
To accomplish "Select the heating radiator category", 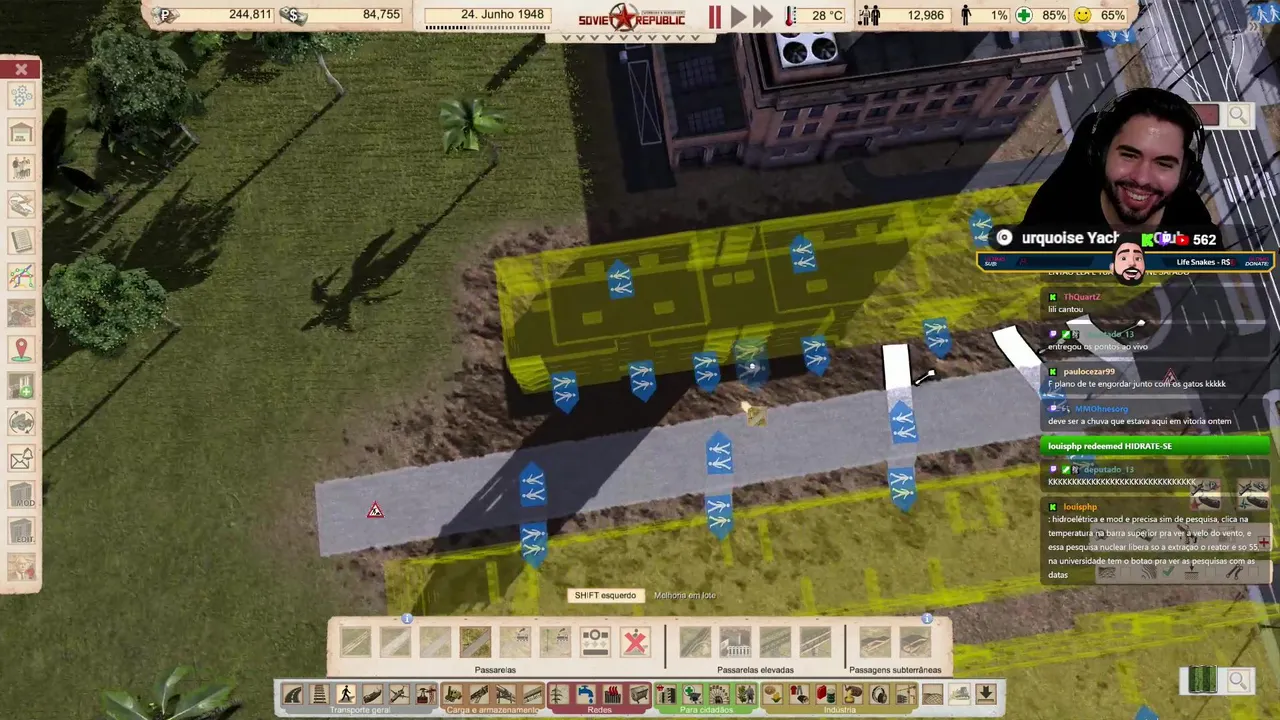I will [613, 694].
